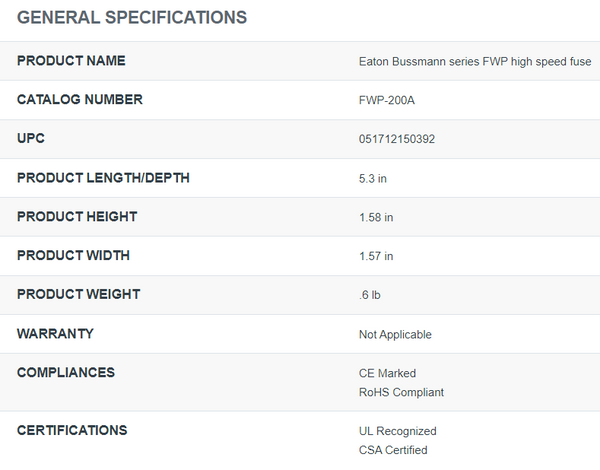Image resolution: width=600 pixels, height=470 pixels.
Task: Select the CE Marked compliance entry
Action: pos(387,373)
